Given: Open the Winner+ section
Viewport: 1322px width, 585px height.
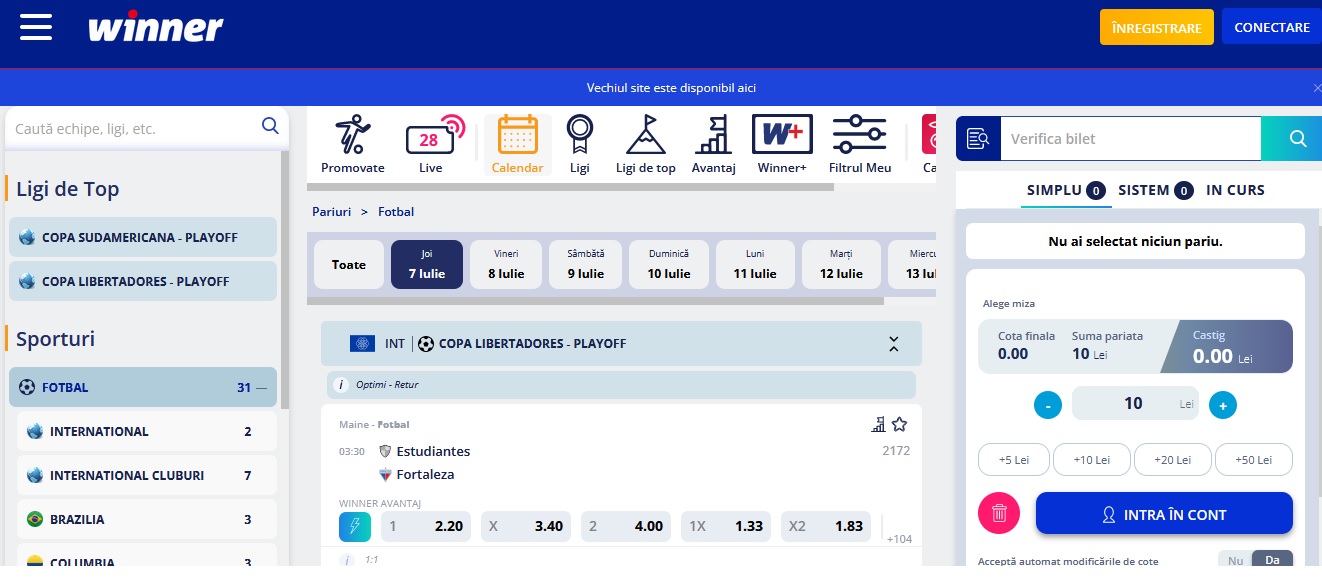Looking at the screenshot, I should pos(782,145).
